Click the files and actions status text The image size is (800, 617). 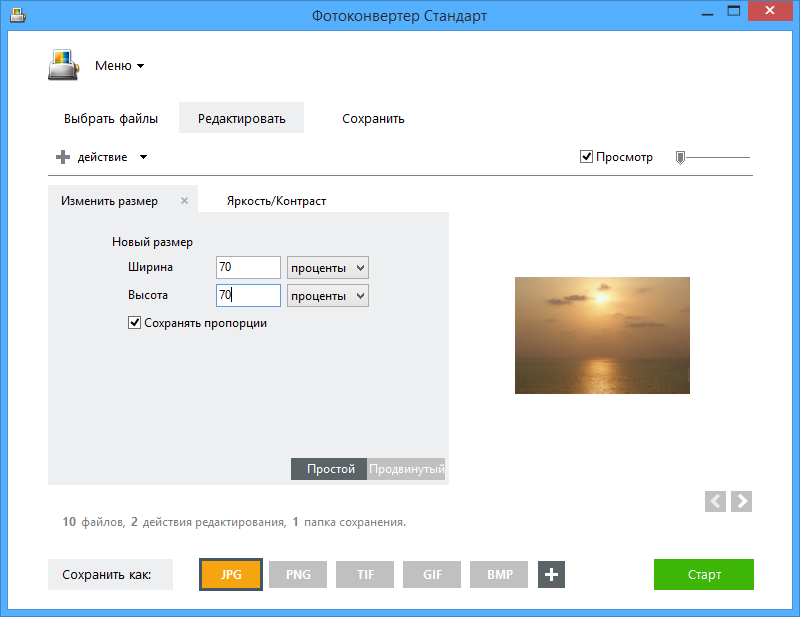pos(234,522)
